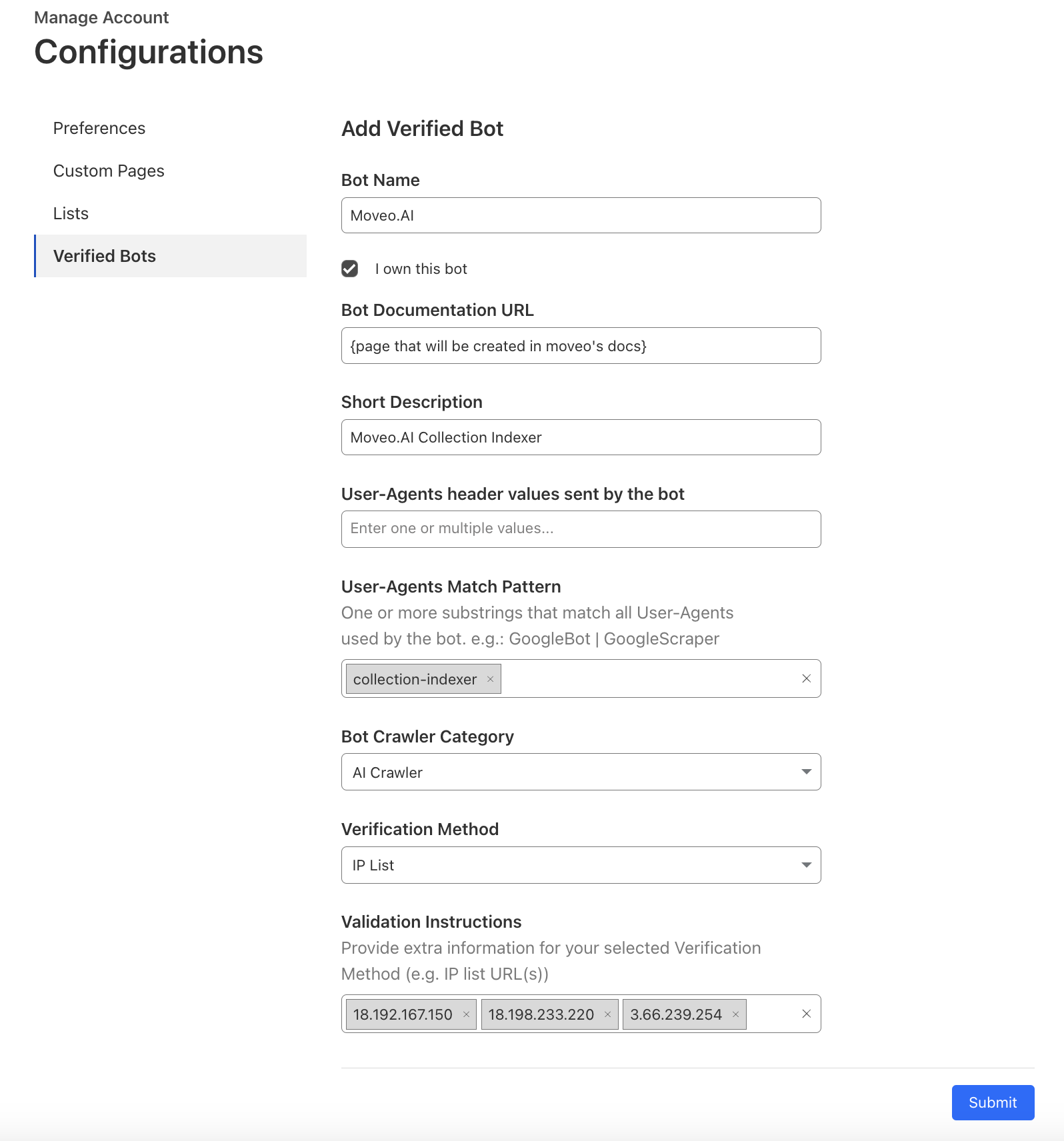
Task: Click the 'I own this bot' label
Action: click(x=421, y=269)
